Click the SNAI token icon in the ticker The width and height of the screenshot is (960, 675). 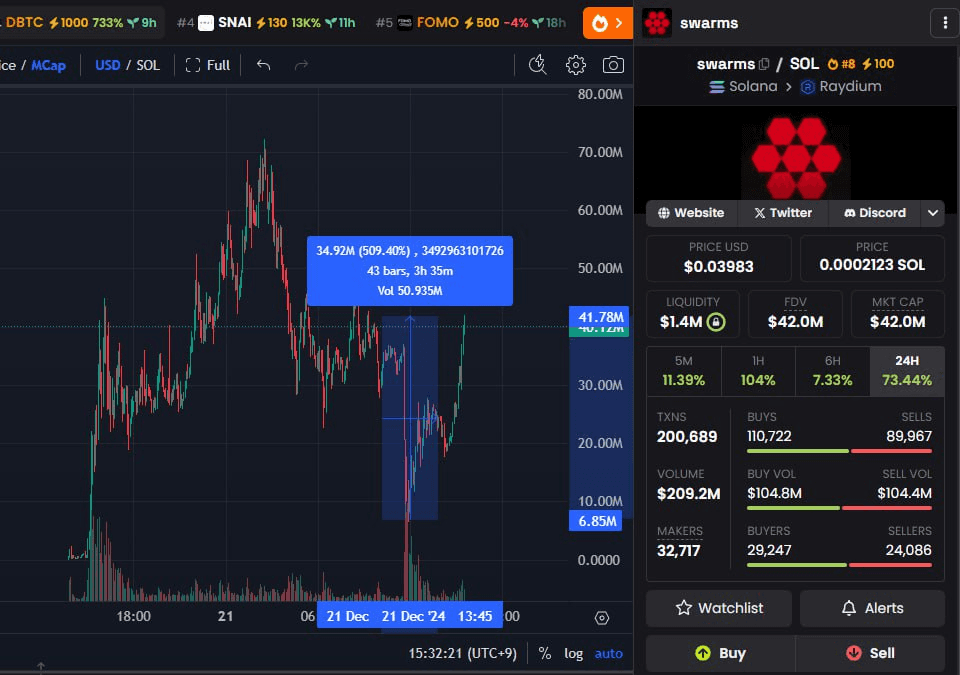point(206,23)
